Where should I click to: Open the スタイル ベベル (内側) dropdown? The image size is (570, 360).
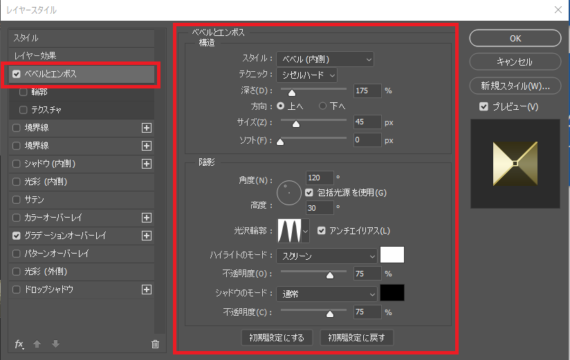[325, 59]
